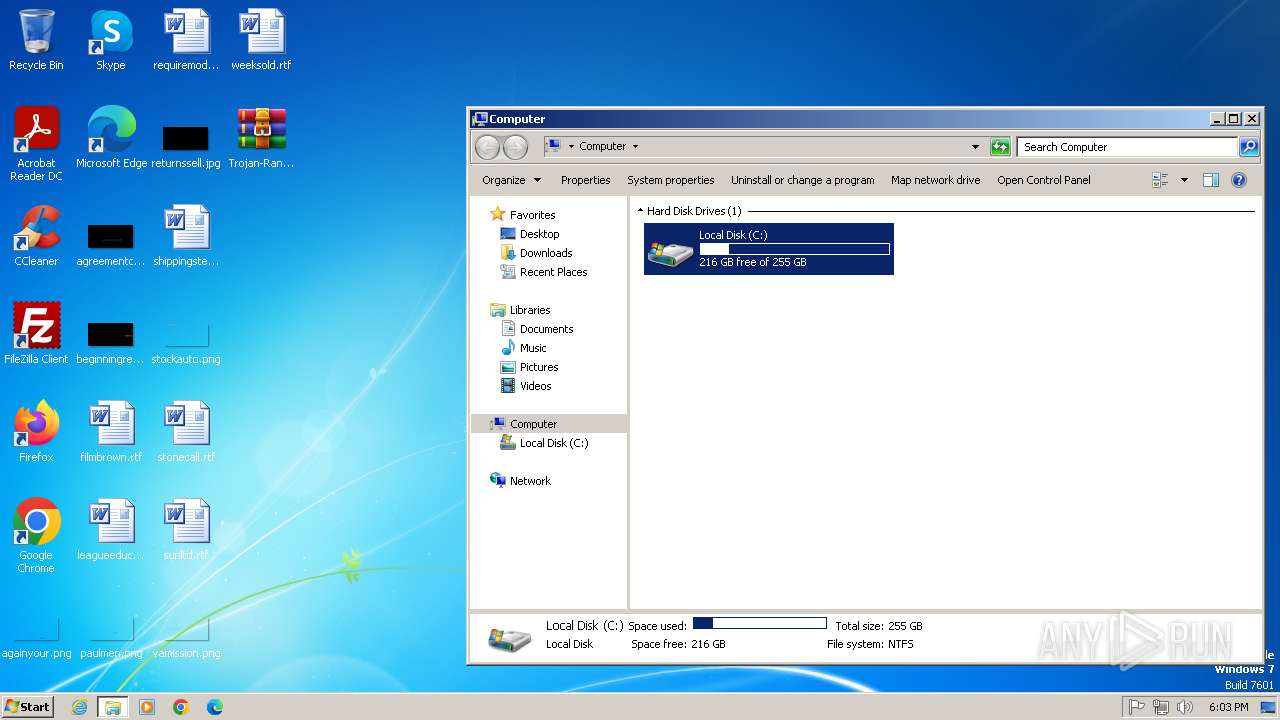Image resolution: width=1280 pixels, height=720 pixels.
Task: Open the Recycle Bin desktop icon
Action: tap(36, 40)
